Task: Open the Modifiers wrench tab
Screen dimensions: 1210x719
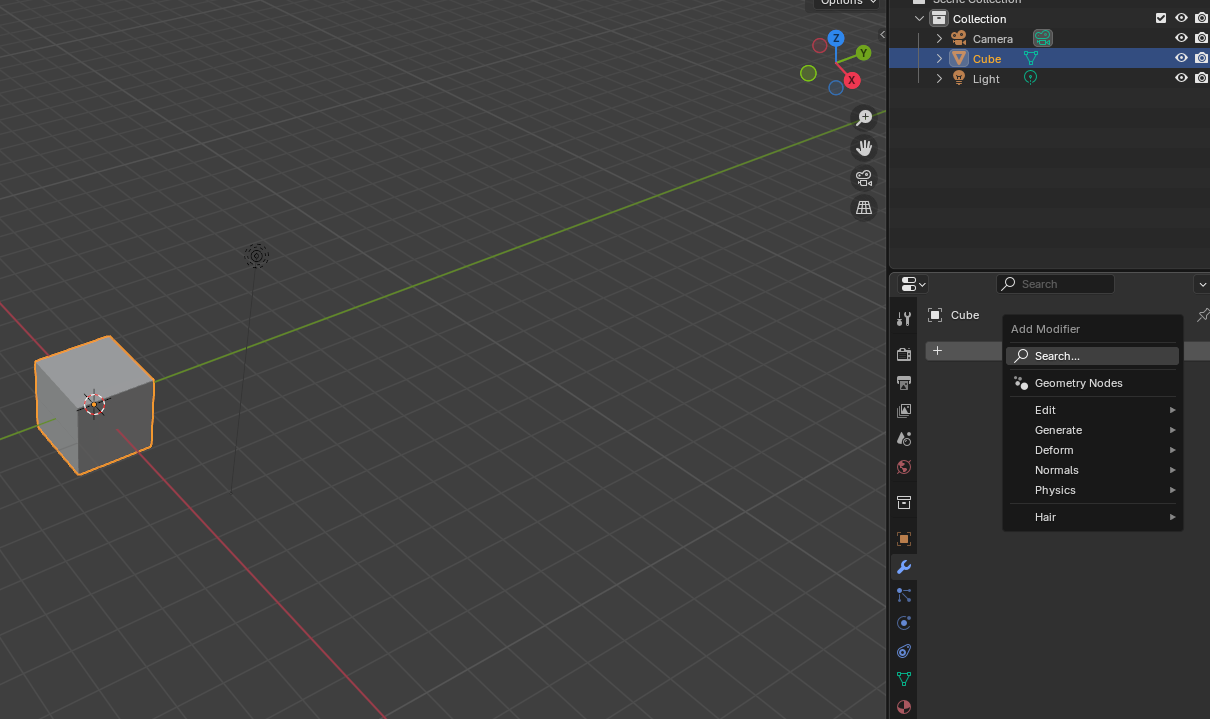Action: 904,567
